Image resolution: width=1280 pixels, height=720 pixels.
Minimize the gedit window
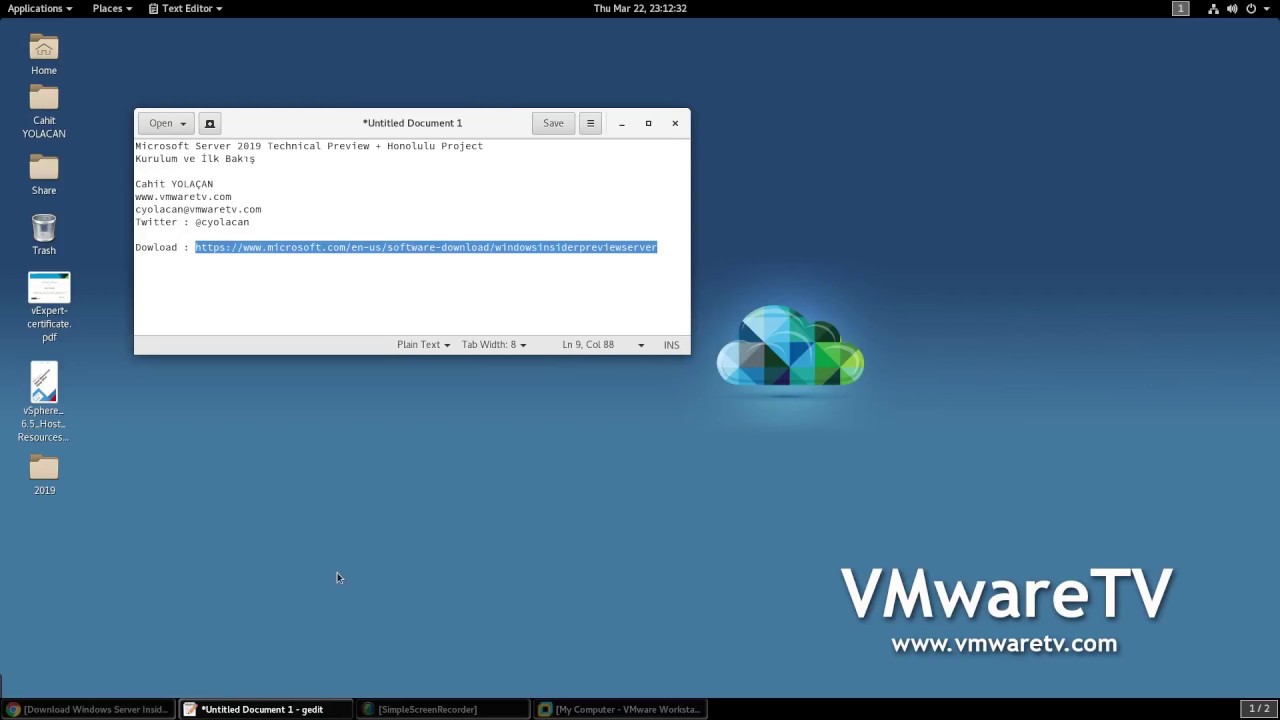[x=622, y=123]
